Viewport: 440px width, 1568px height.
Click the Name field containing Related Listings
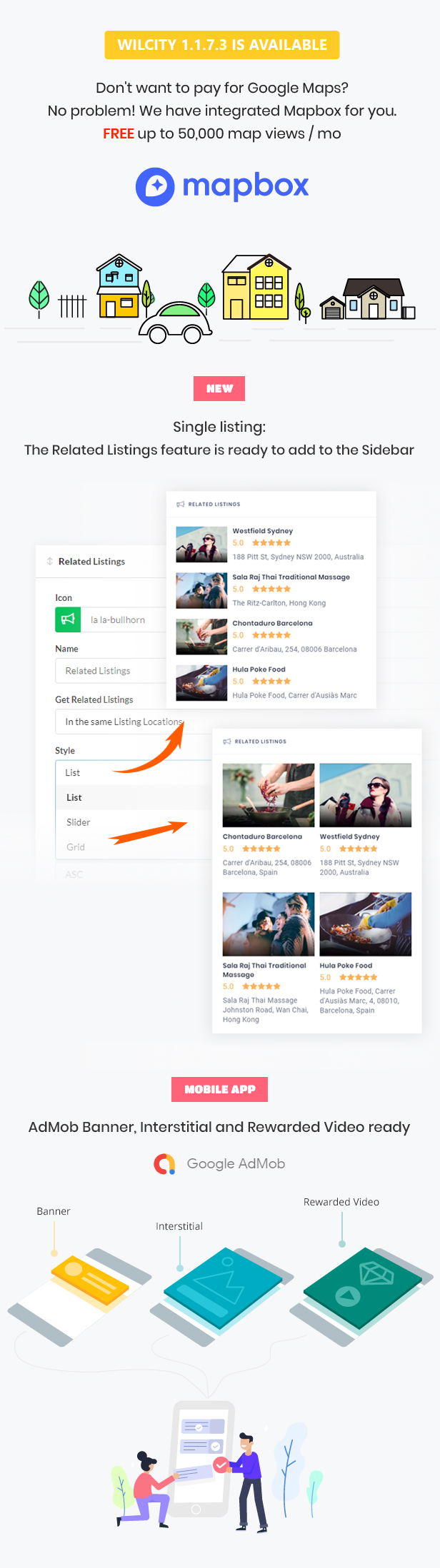tap(111, 671)
